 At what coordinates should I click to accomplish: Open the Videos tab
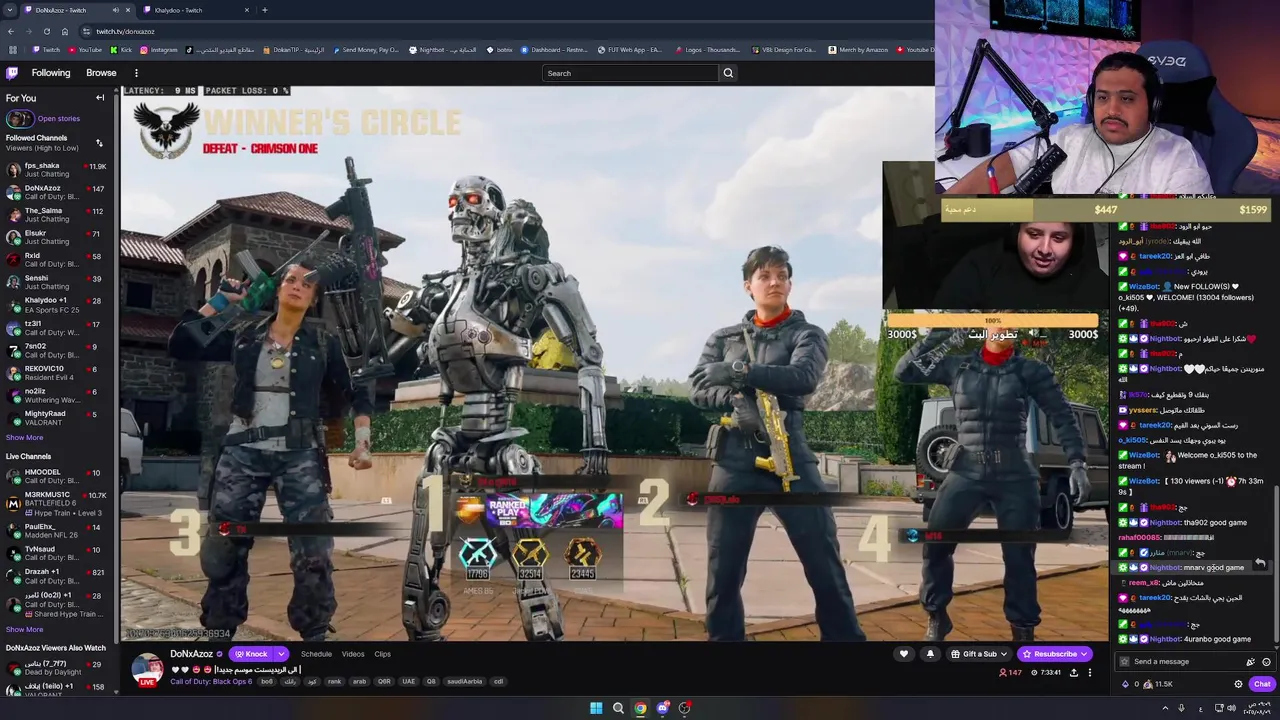pos(353,654)
